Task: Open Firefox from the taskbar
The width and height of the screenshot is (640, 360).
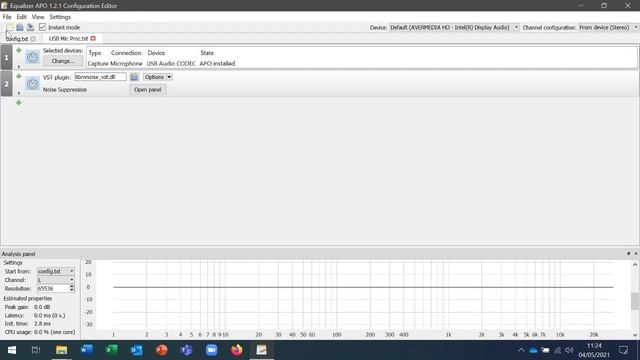Action: [x=237, y=350]
